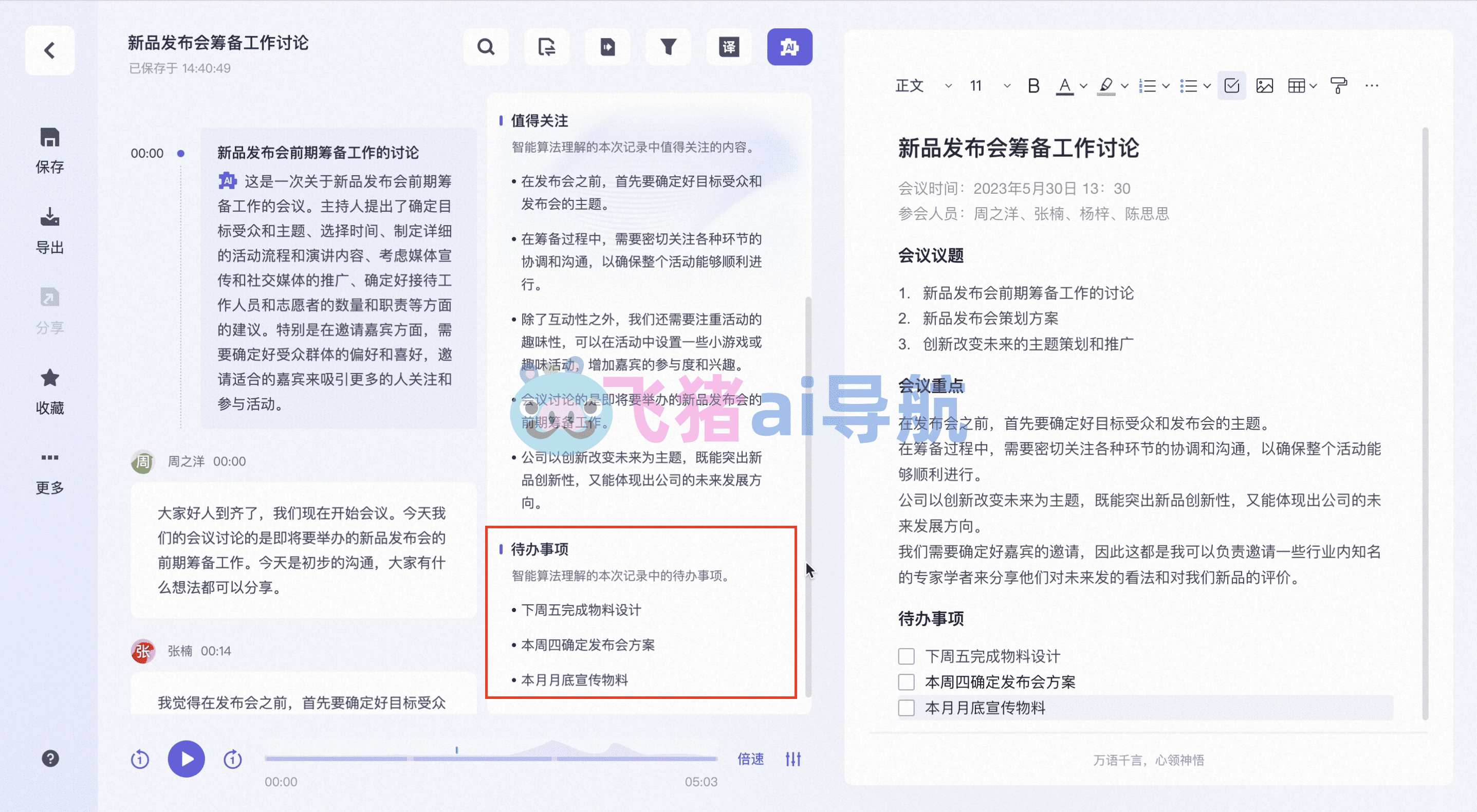
Task: Click the 待办事项 heading in AI panel
Action: [540, 549]
